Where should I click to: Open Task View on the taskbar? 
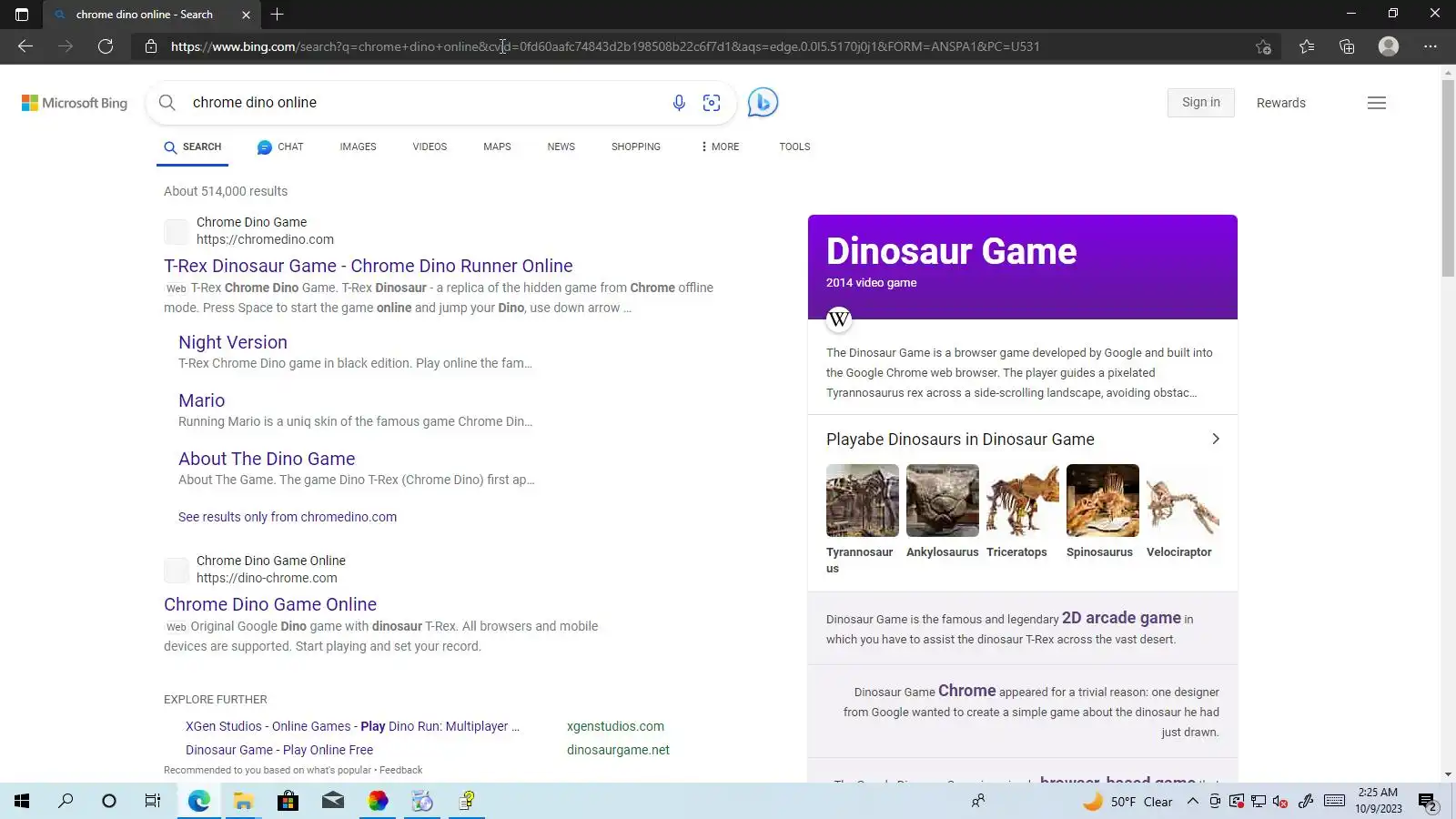(153, 801)
